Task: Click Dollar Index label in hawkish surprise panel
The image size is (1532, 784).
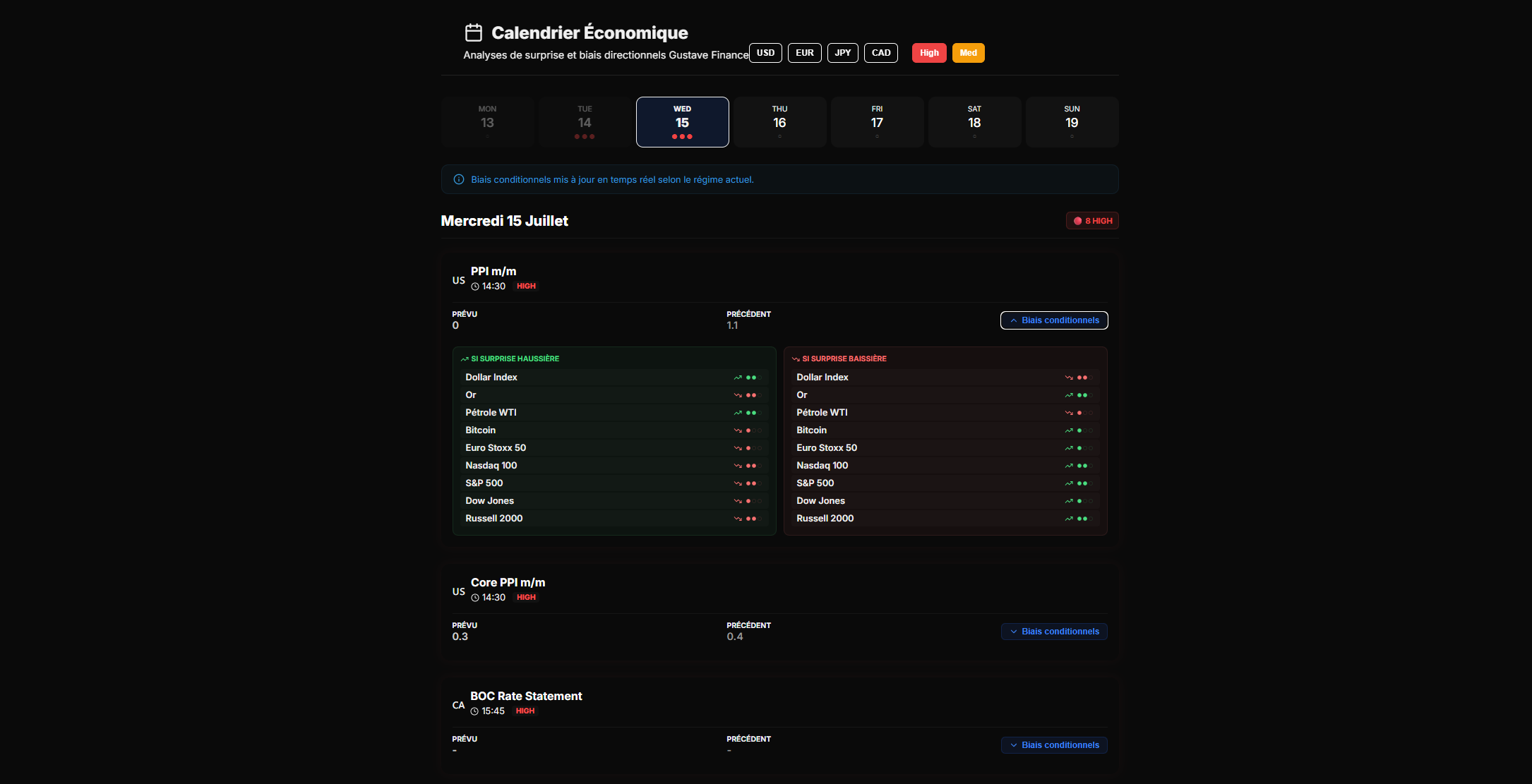Action: [x=491, y=378]
